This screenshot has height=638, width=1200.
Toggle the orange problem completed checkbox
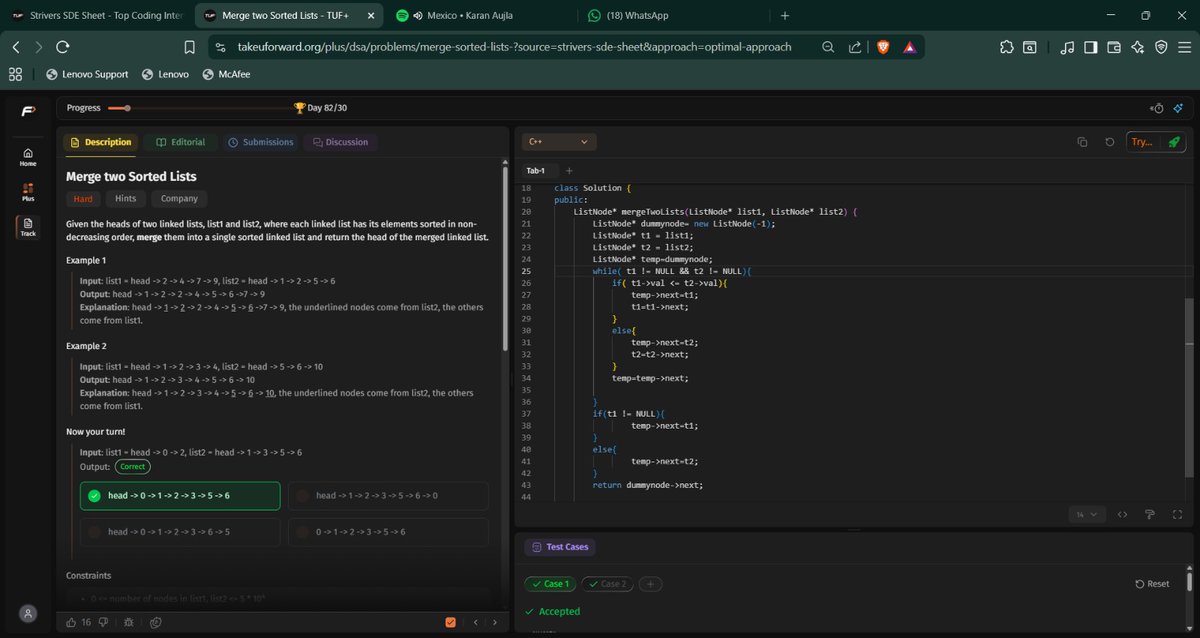pyautogui.click(x=451, y=622)
